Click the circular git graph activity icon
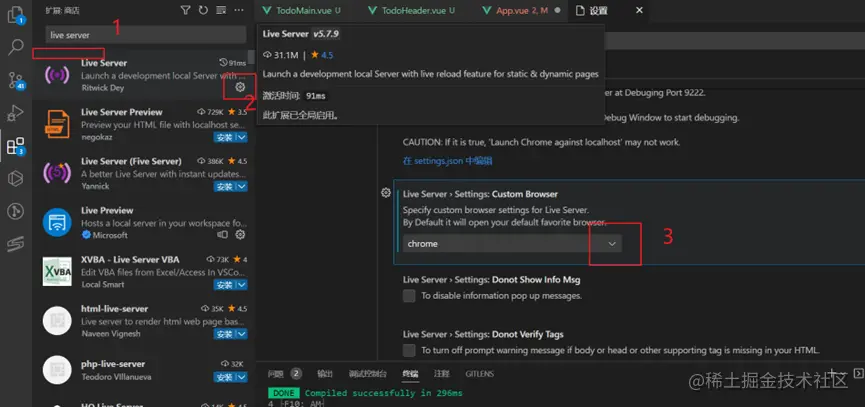The height and width of the screenshot is (407, 865). 15,211
